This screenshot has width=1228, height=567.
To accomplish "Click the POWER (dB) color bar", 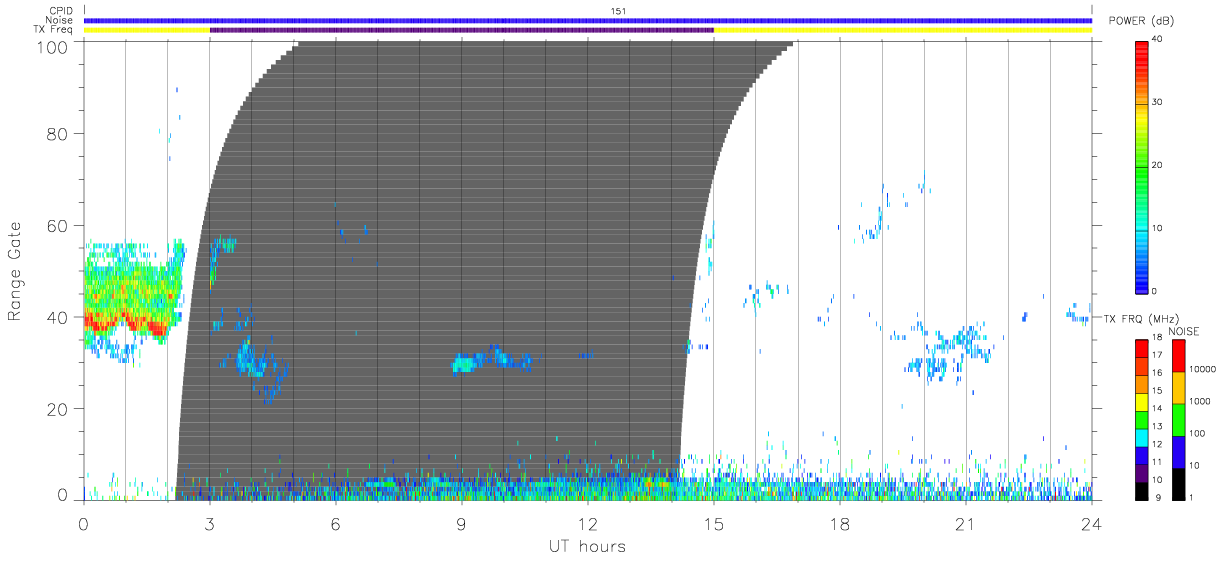I will [x=1142, y=166].
